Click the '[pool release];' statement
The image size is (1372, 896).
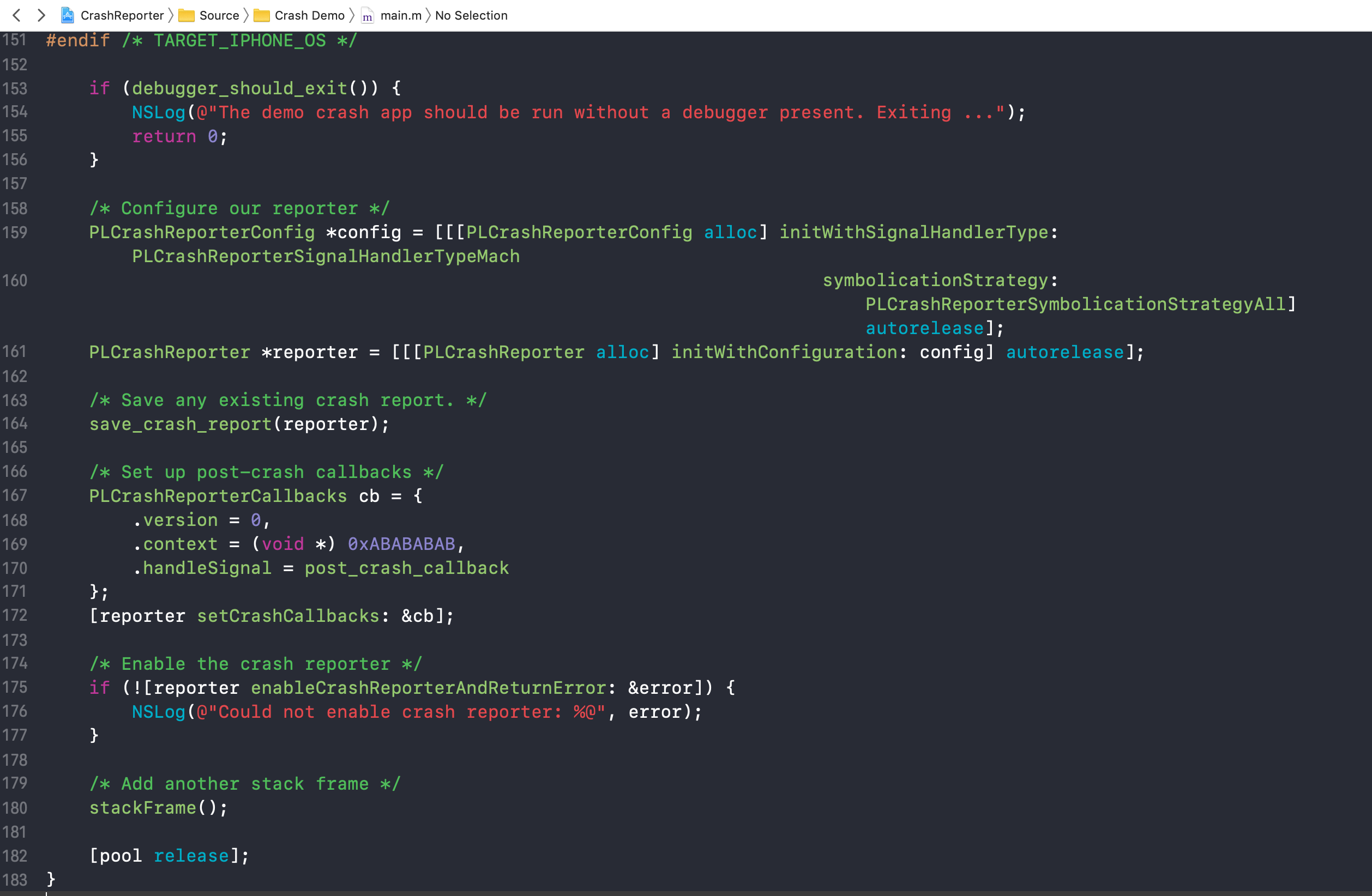(x=170, y=856)
